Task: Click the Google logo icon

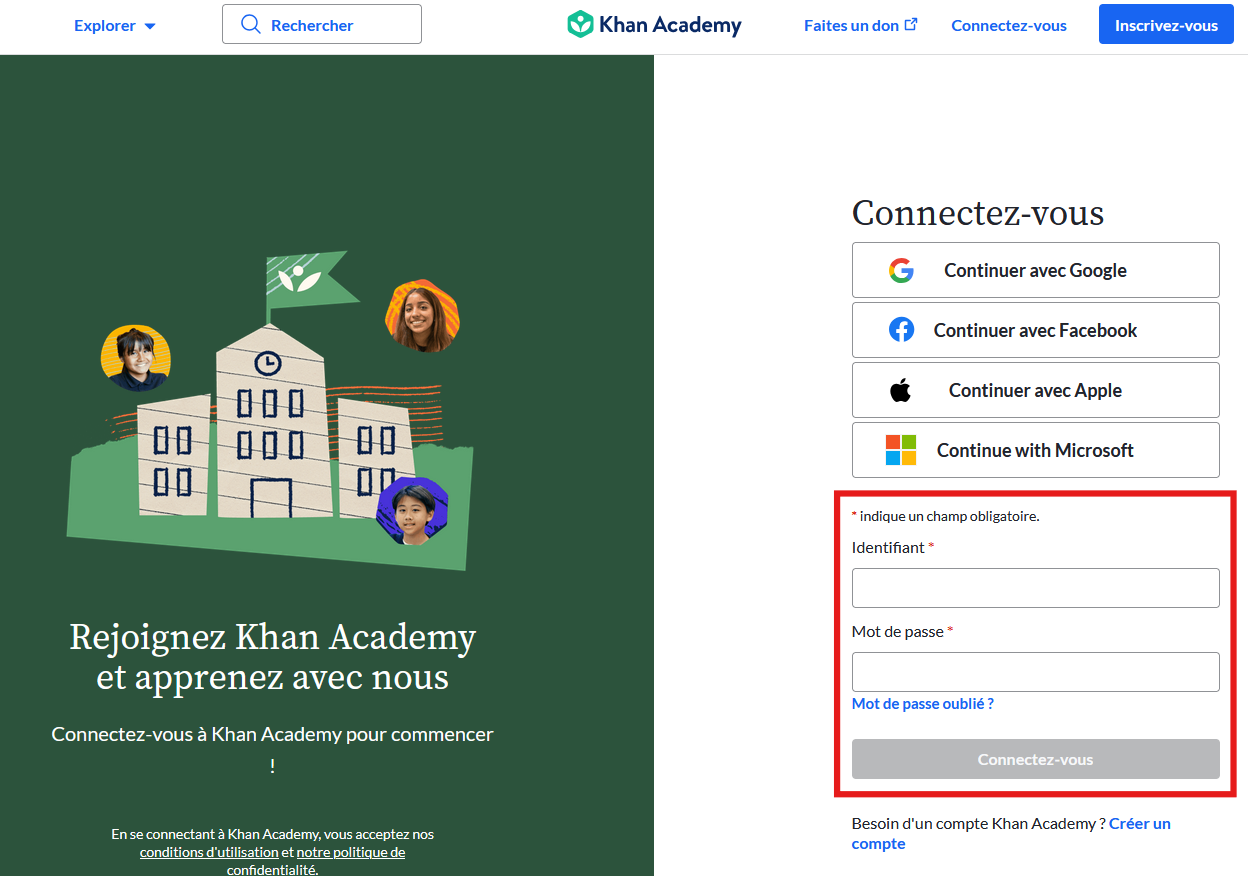Action: (901, 270)
